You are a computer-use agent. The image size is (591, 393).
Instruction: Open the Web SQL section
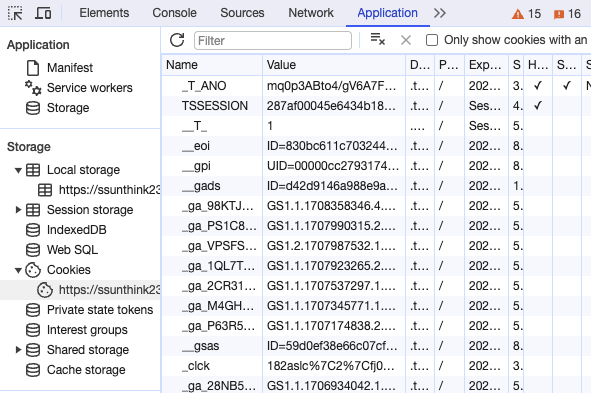click(x=72, y=250)
